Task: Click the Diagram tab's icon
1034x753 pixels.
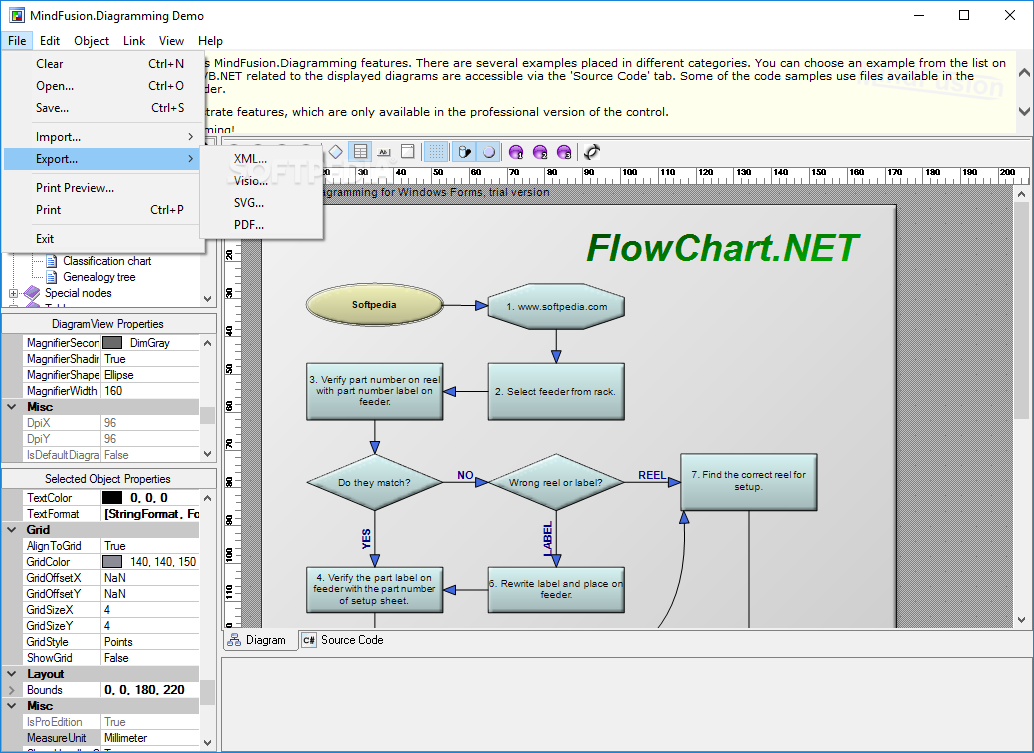Action: (233, 640)
